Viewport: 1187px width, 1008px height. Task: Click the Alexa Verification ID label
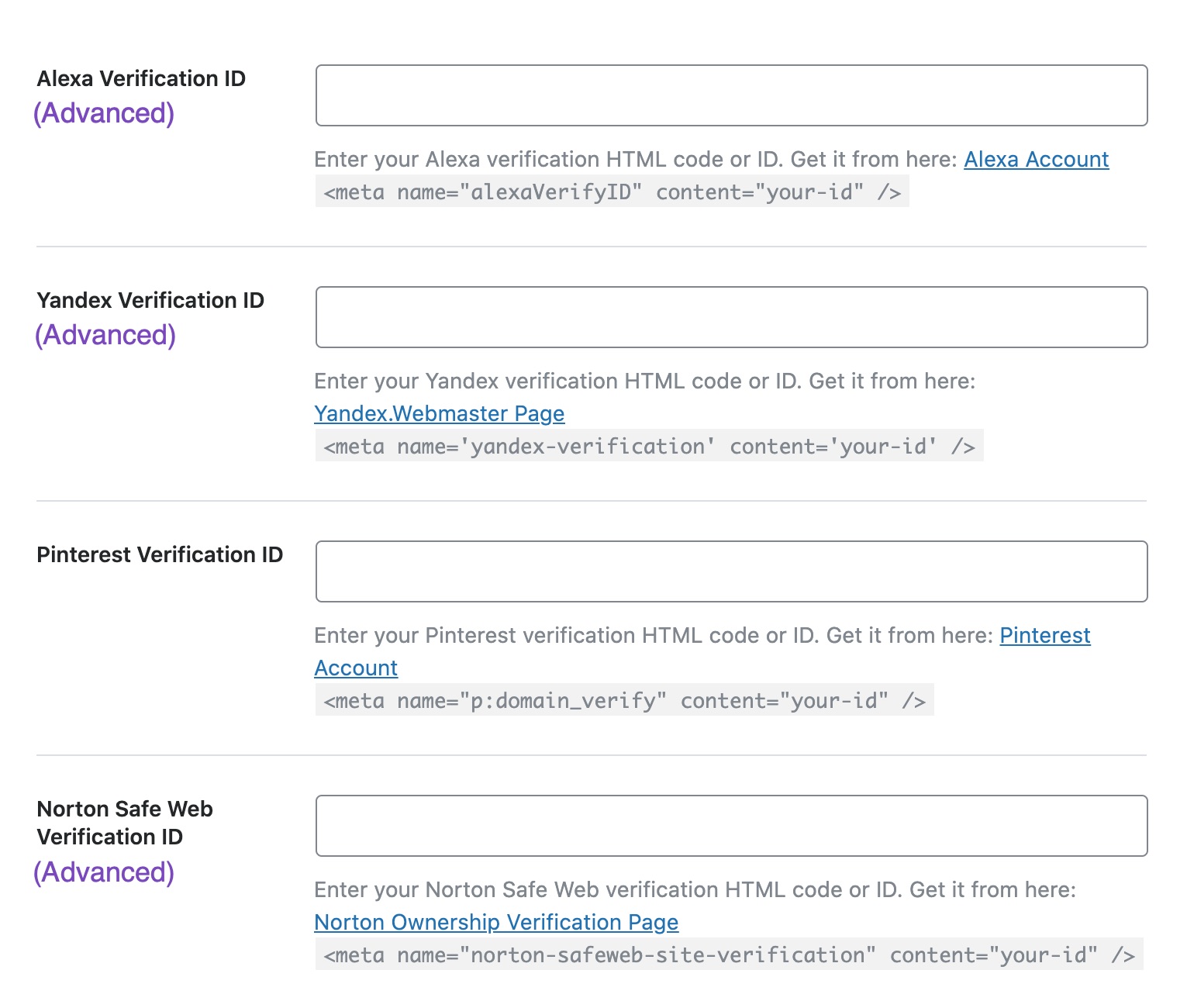tap(141, 79)
